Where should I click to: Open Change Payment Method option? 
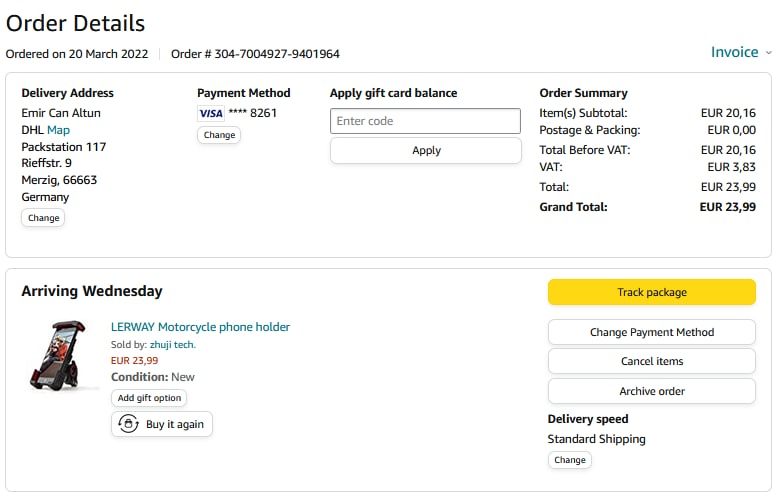(651, 332)
